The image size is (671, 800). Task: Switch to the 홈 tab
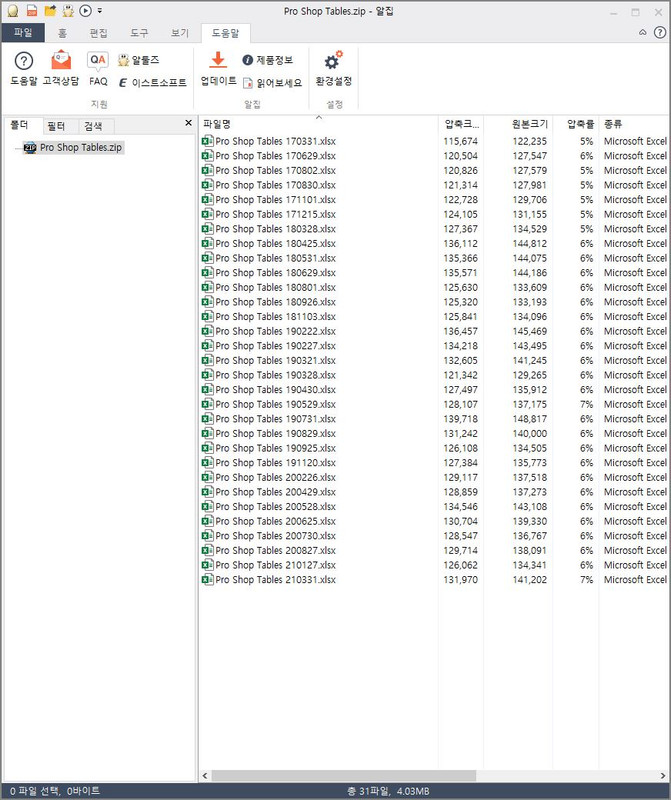pos(62,33)
